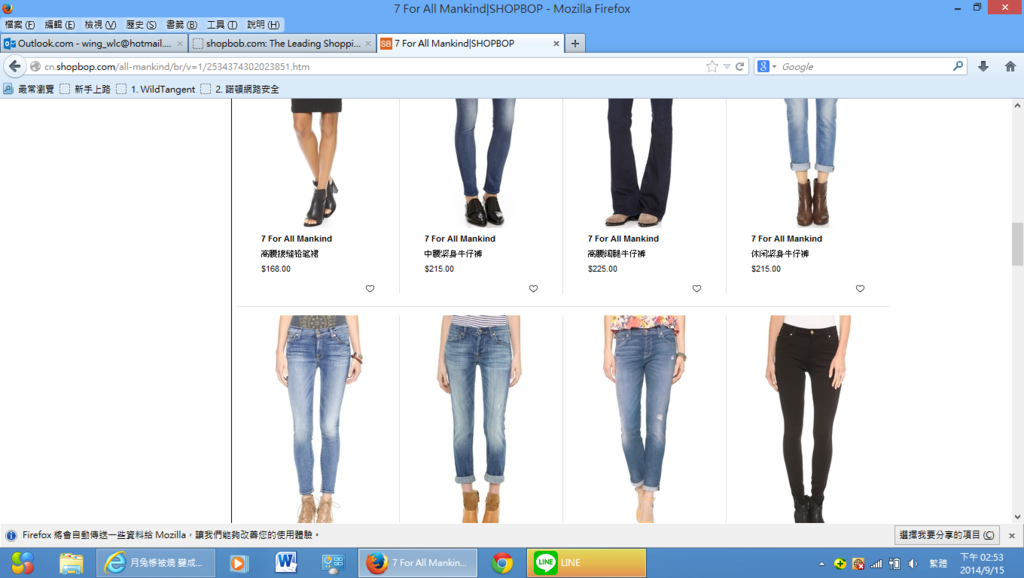The width and height of the screenshot is (1024, 578).
Task: Click the $225.00 item's 7 For All Mankind title
Action: click(623, 238)
